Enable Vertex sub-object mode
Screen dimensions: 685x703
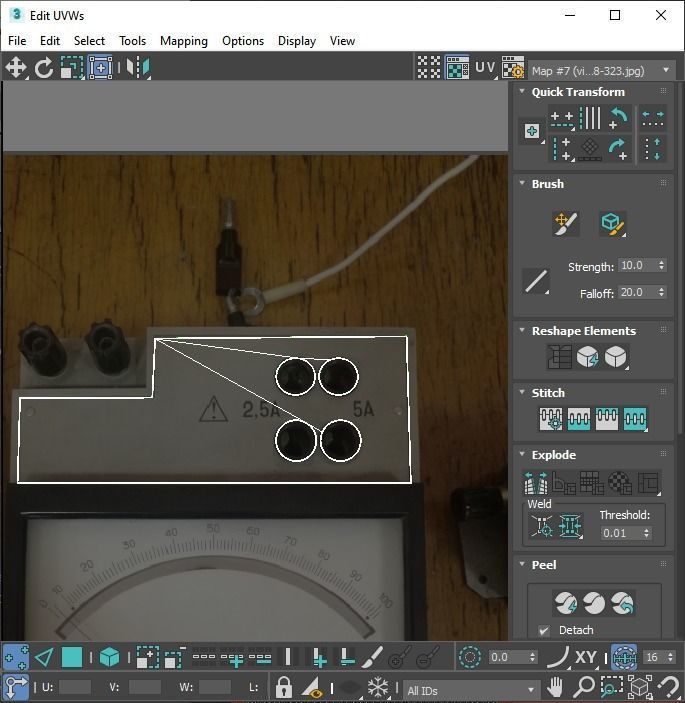pyautogui.click(x=16, y=657)
